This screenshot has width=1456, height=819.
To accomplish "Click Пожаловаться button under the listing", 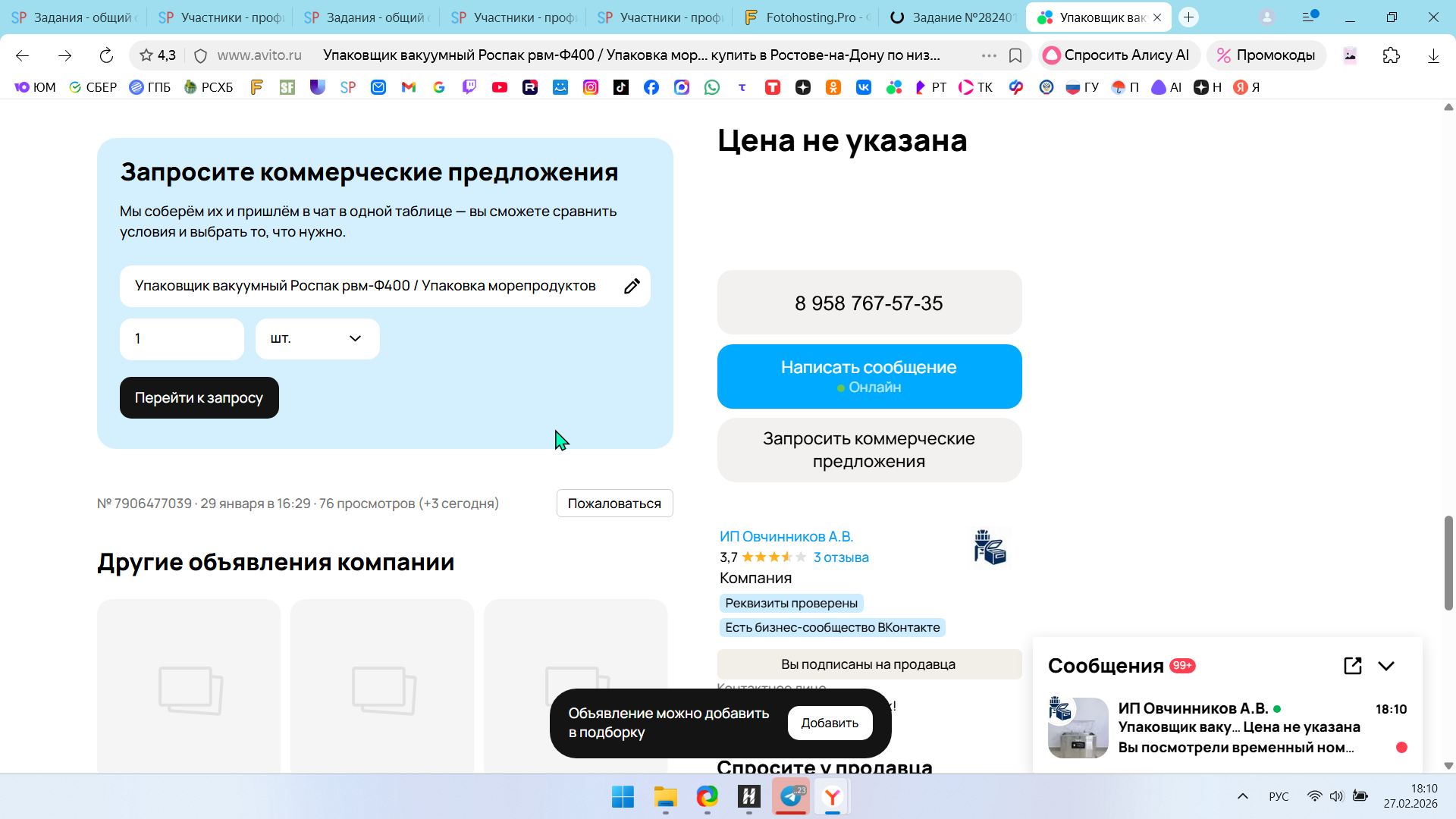I will coord(614,504).
